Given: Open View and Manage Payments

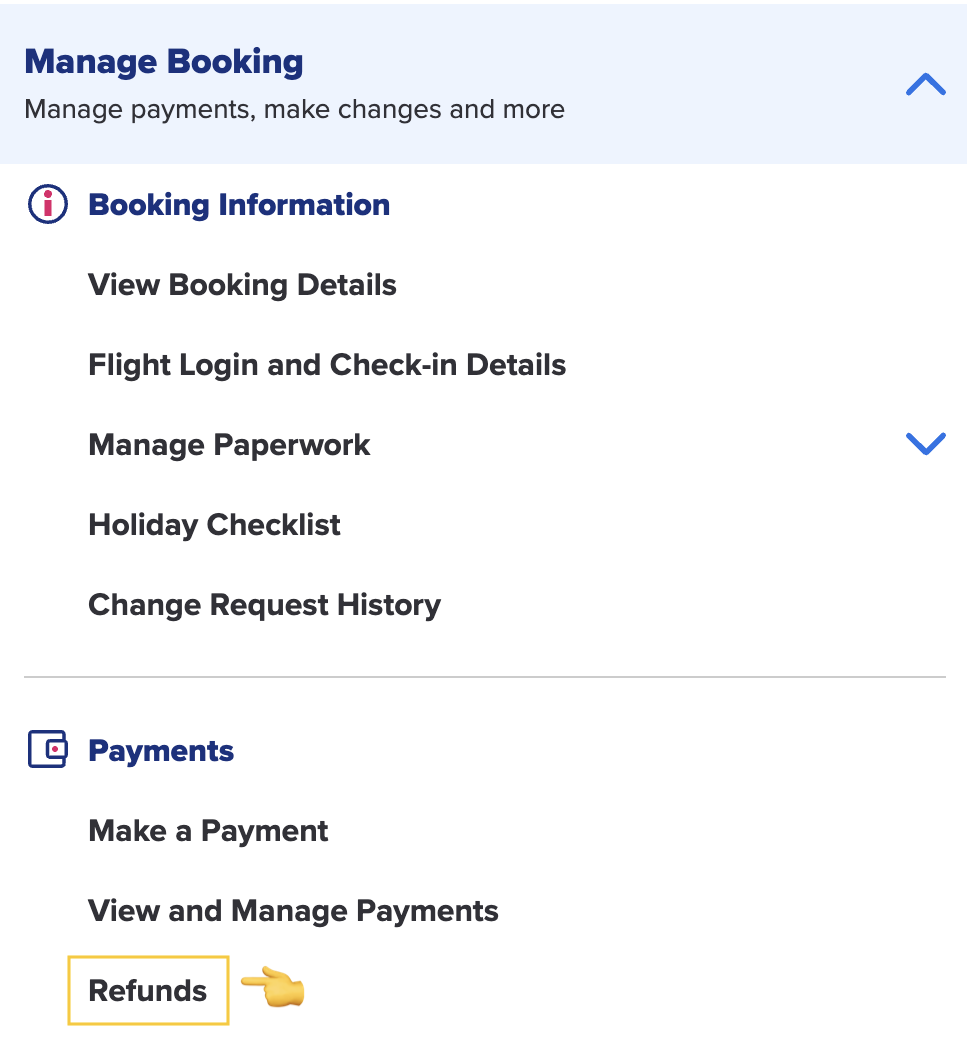Looking at the screenshot, I should tap(293, 911).
